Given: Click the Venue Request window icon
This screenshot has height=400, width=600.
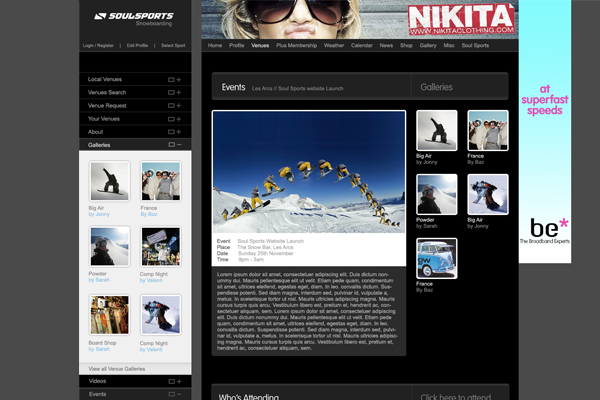Looking at the screenshot, I should (x=171, y=106).
